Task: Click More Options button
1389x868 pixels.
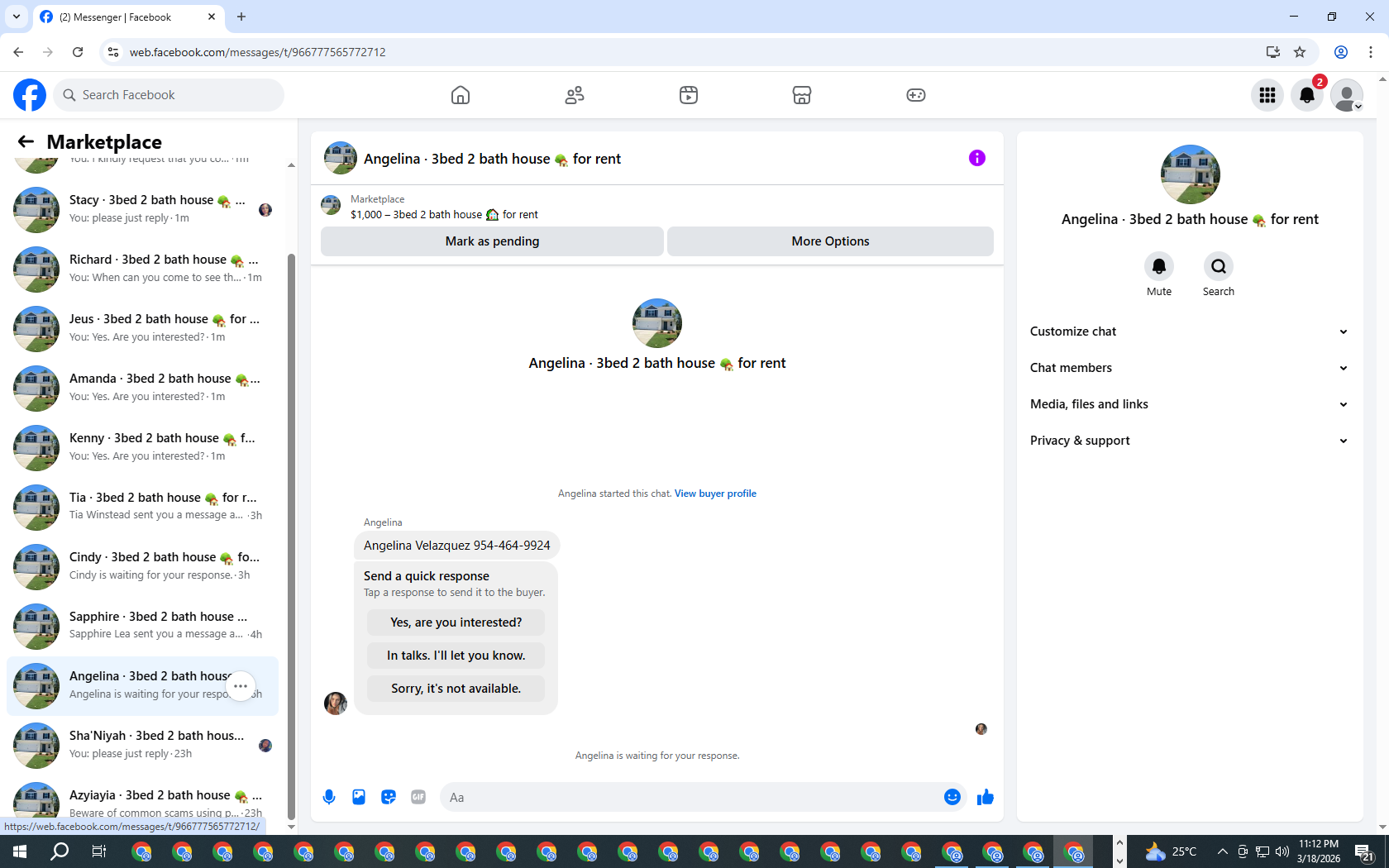Action: coord(830,241)
